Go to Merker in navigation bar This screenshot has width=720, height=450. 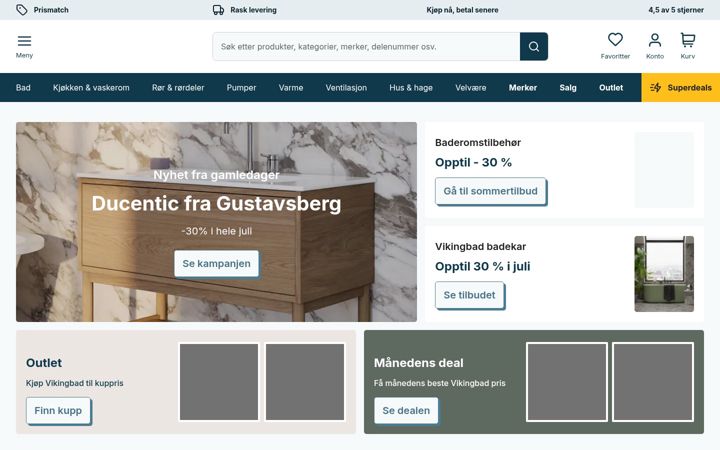tap(523, 88)
